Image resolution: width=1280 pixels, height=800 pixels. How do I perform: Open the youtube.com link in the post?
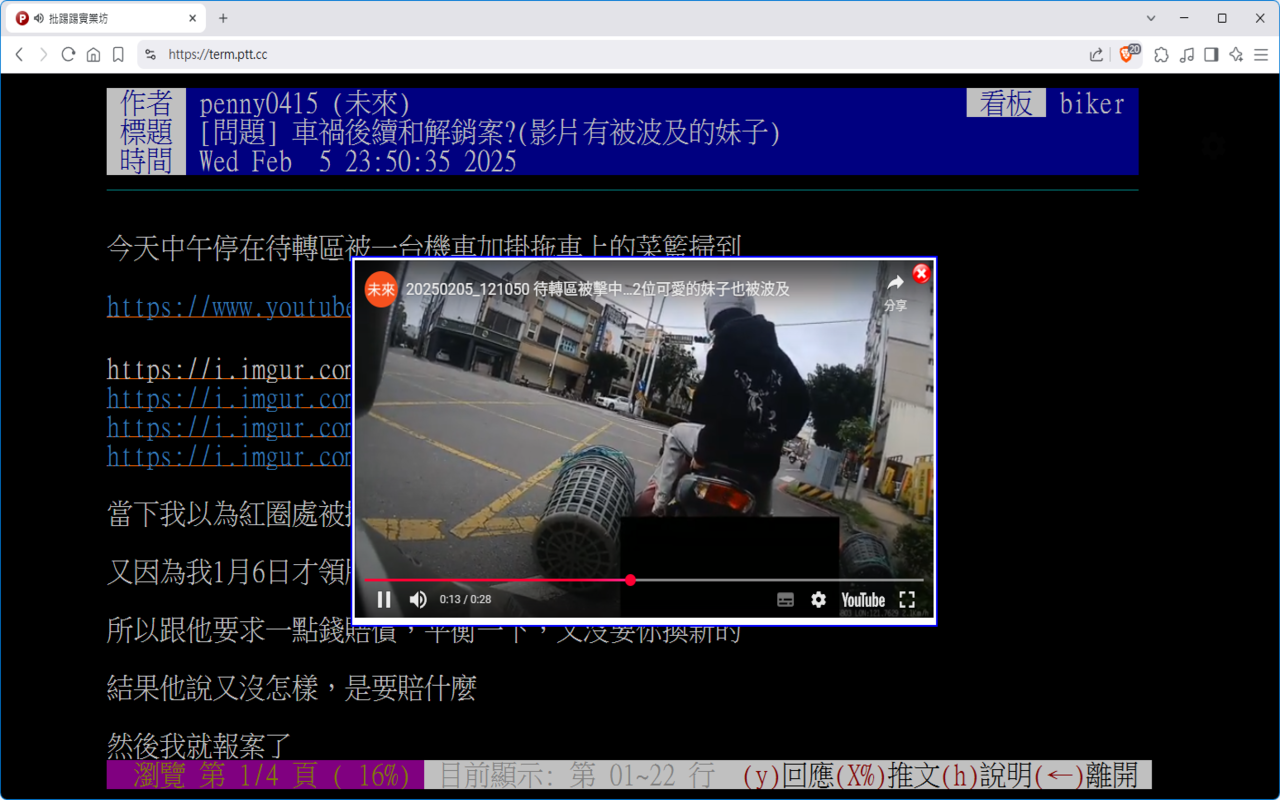coord(228,307)
